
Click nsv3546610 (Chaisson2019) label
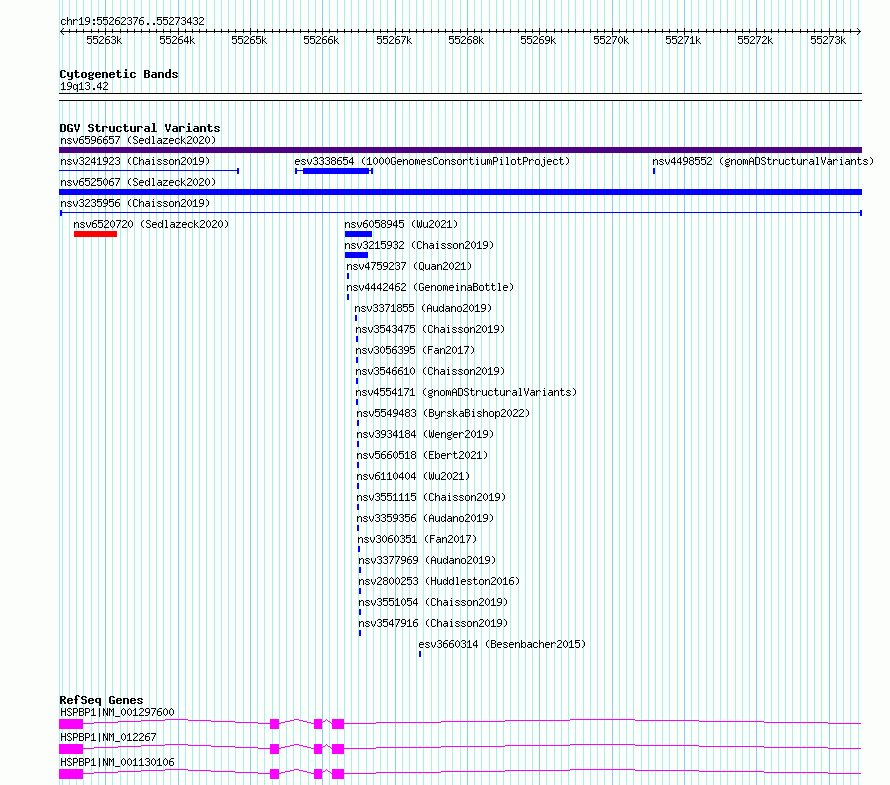[x=430, y=371]
